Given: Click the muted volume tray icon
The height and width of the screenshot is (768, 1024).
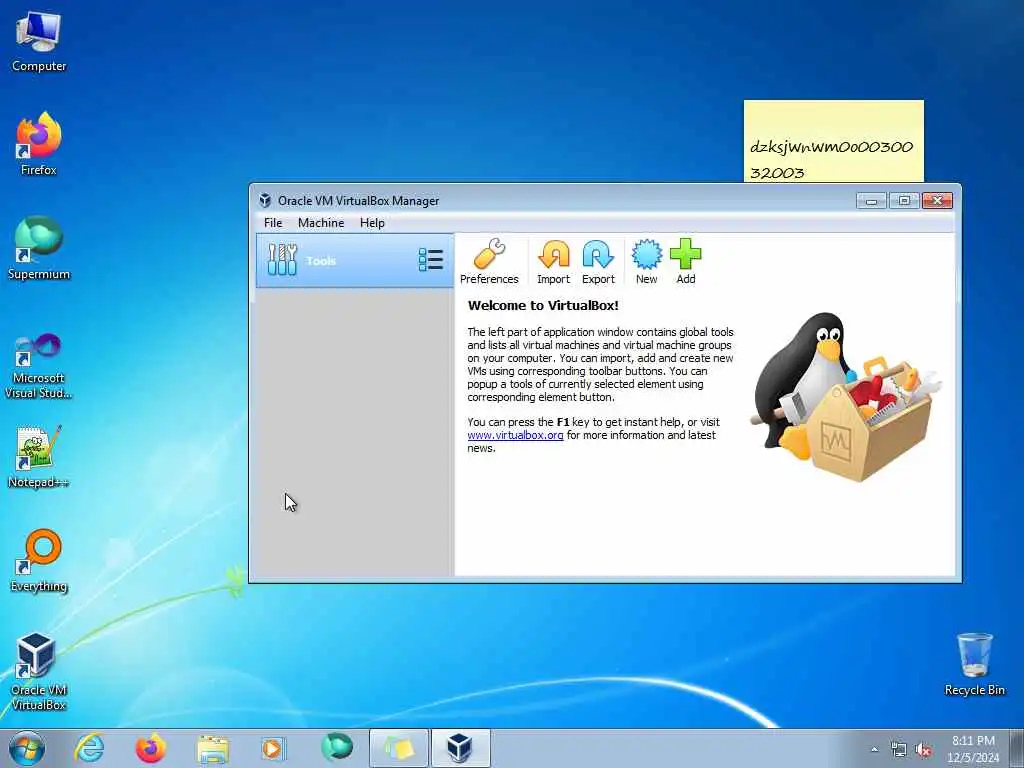Looking at the screenshot, I should [923, 750].
